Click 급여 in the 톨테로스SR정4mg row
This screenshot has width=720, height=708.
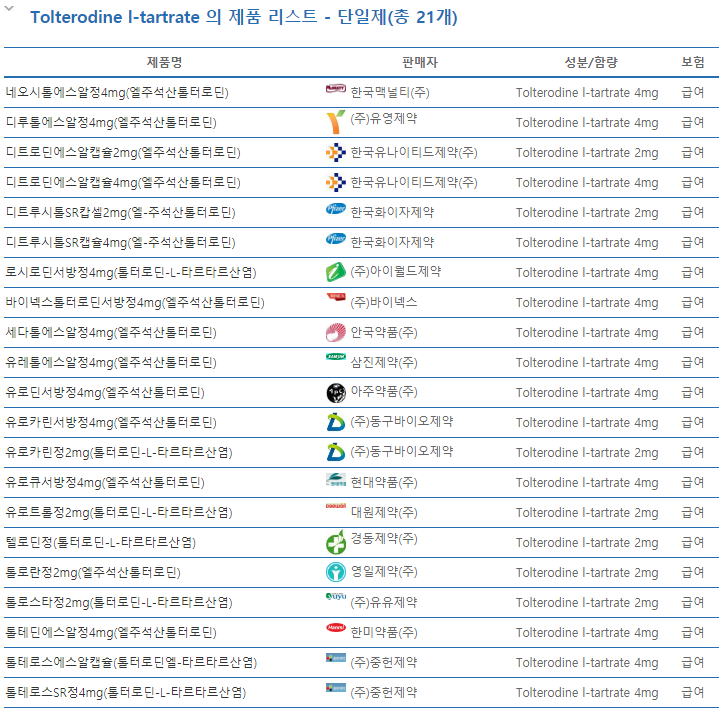click(692, 692)
